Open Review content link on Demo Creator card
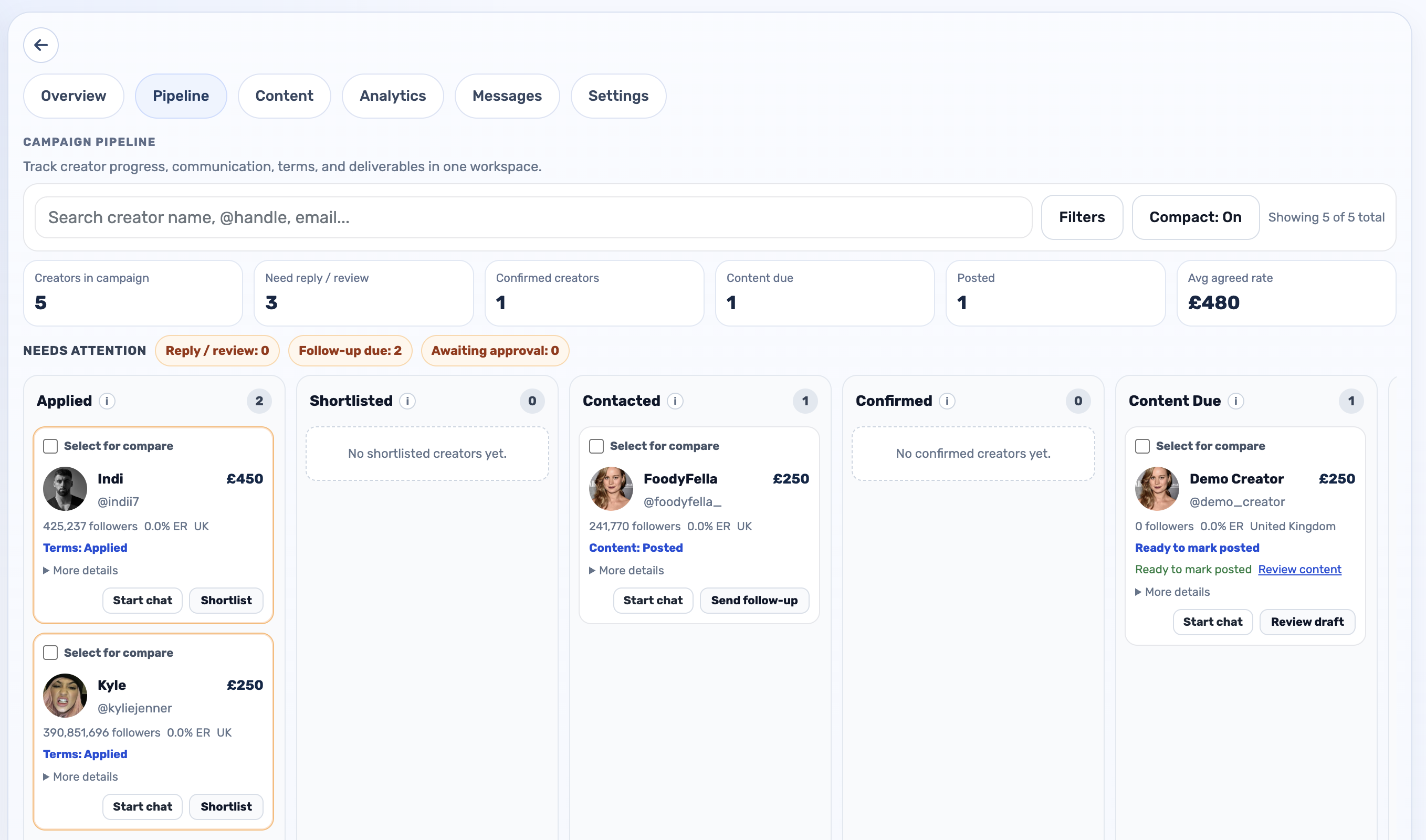 tap(1299, 570)
